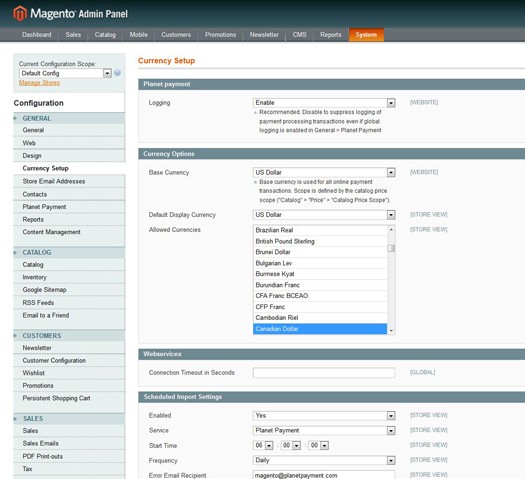Select Bulgarian Lev in Allowed Currencies
The image size is (525, 479).
[320, 263]
